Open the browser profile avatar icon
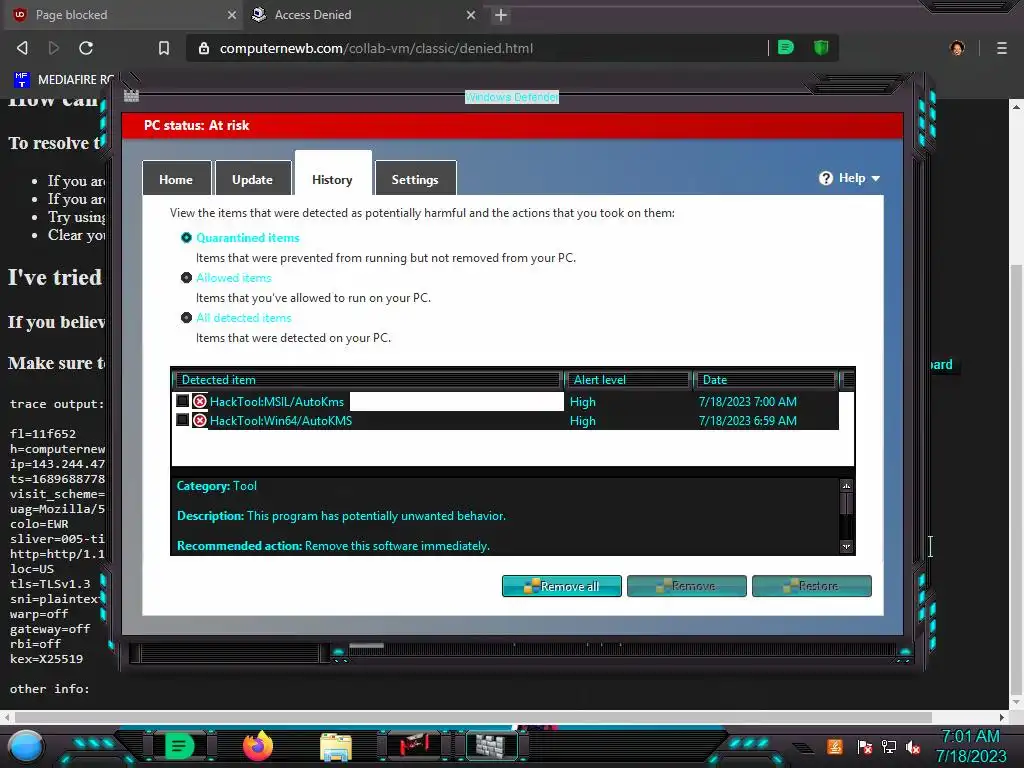The width and height of the screenshot is (1024, 768). [x=957, y=48]
